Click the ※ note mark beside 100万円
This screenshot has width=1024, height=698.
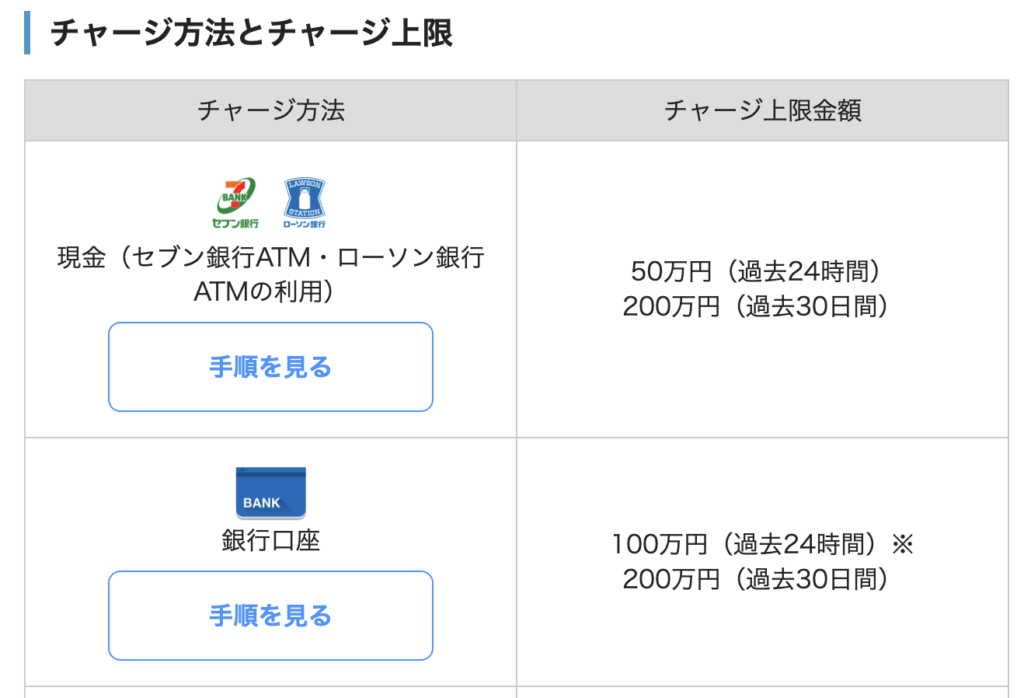pos(902,545)
